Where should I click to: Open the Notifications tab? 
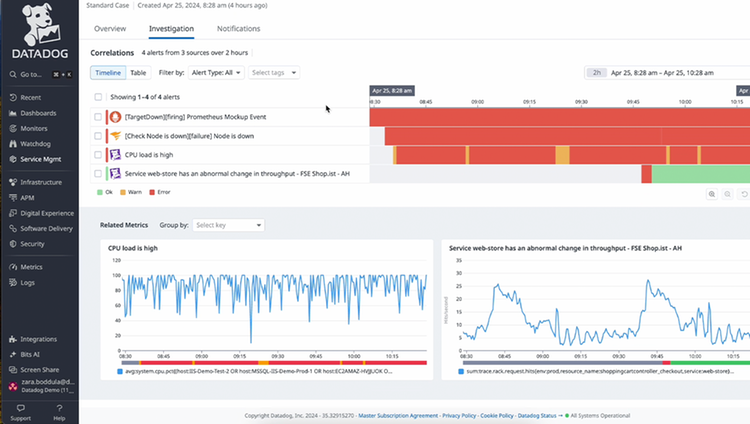point(239,29)
